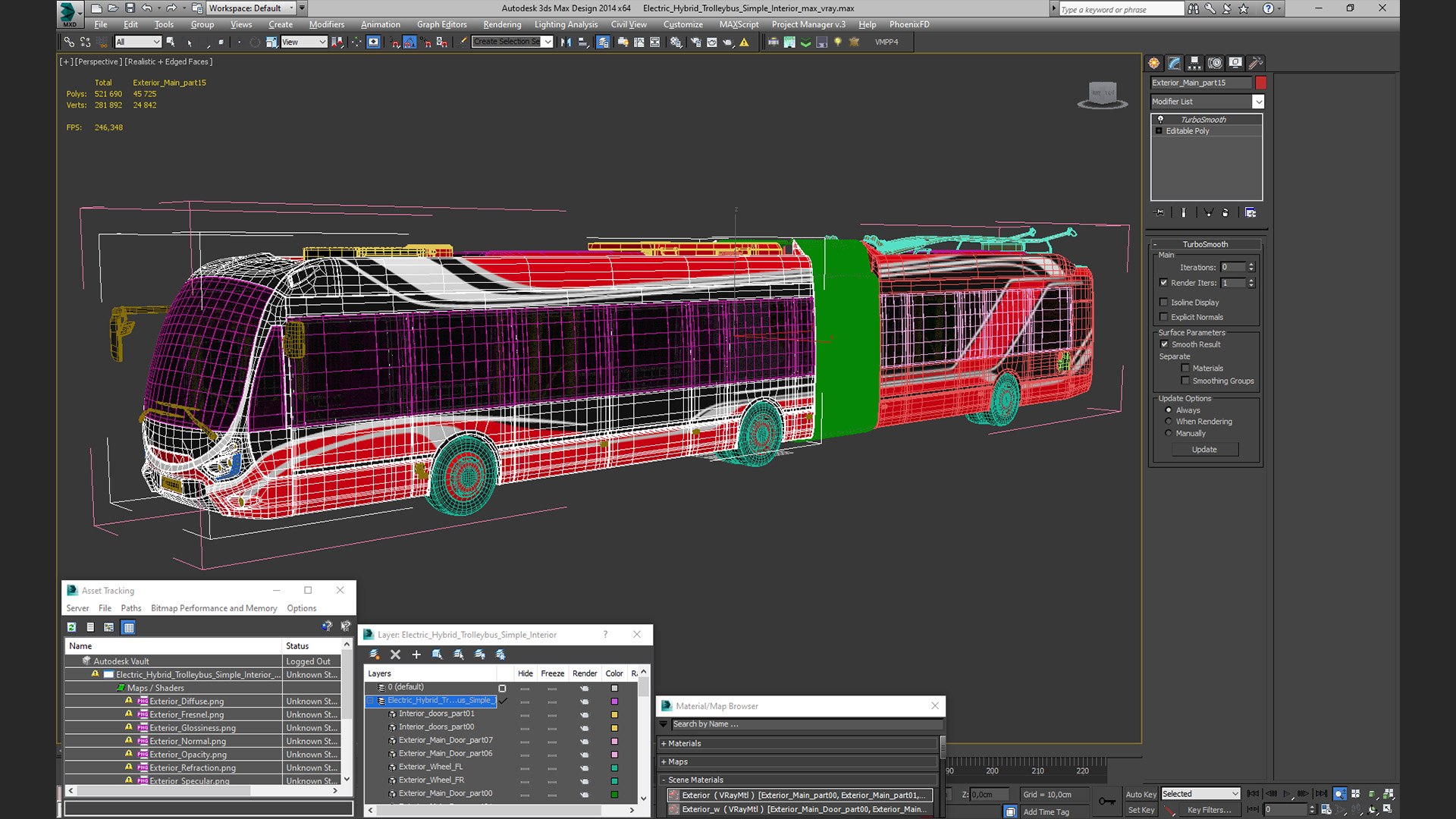Viewport: 1456px width, 819px height.
Task: Open the Modify command panel tab
Action: [x=1174, y=63]
